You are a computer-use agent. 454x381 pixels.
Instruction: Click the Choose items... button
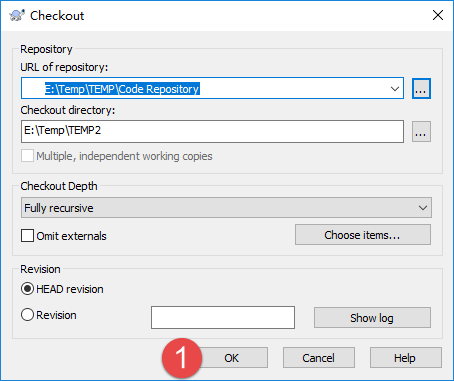click(x=363, y=235)
